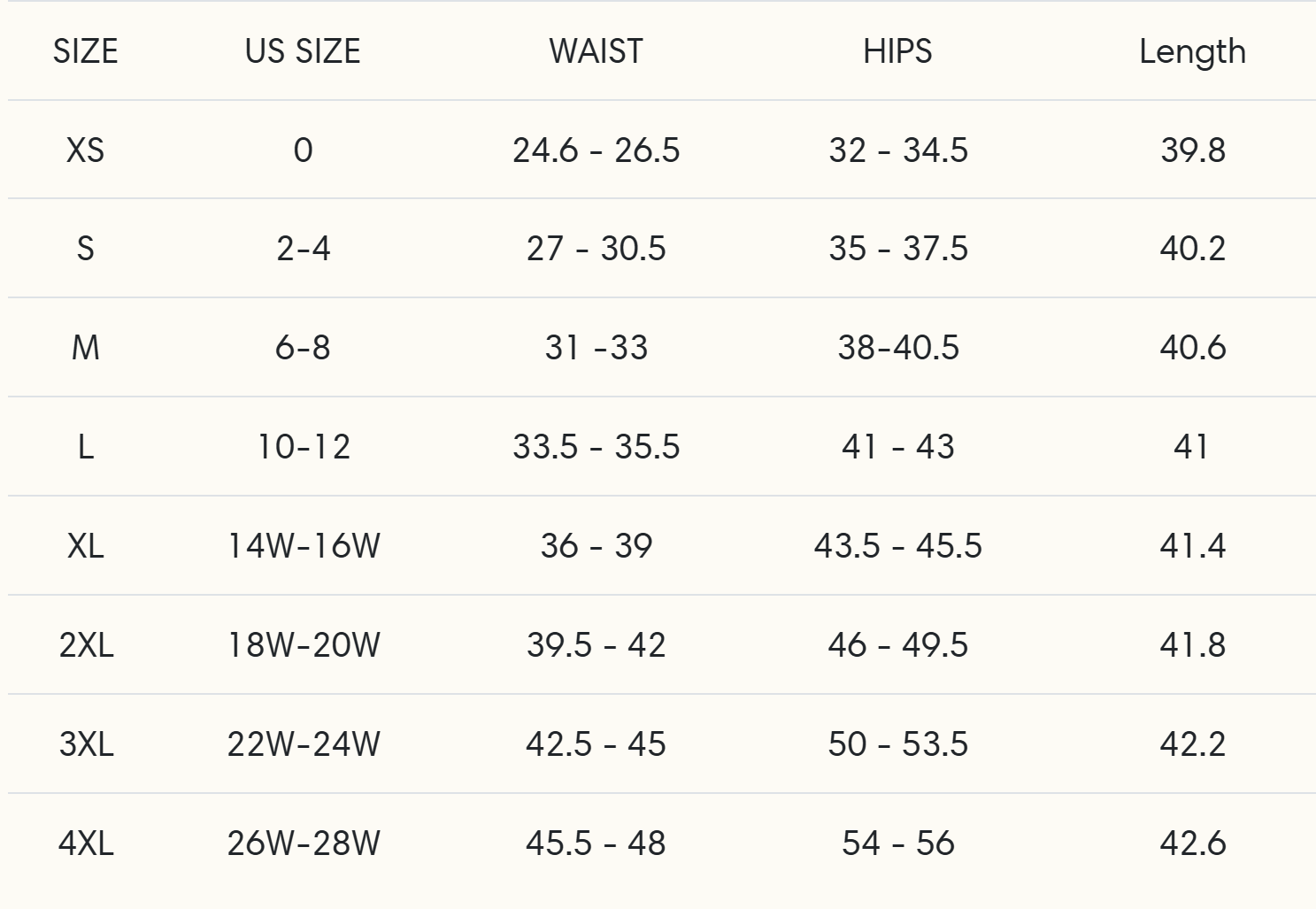The height and width of the screenshot is (909, 1316).
Task: Click the 2-4 US size cell
Action: (x=303, y=249)
